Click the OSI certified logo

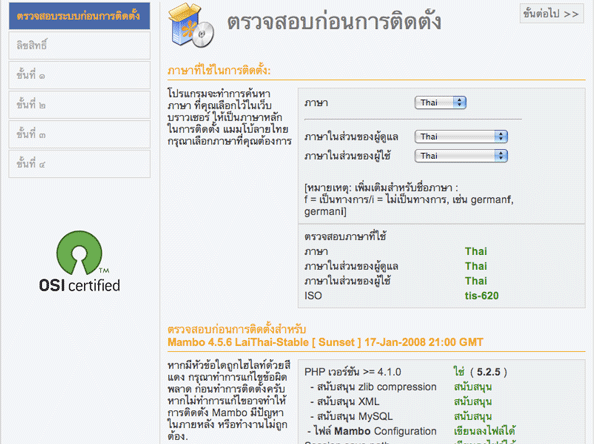coord(79,262)
